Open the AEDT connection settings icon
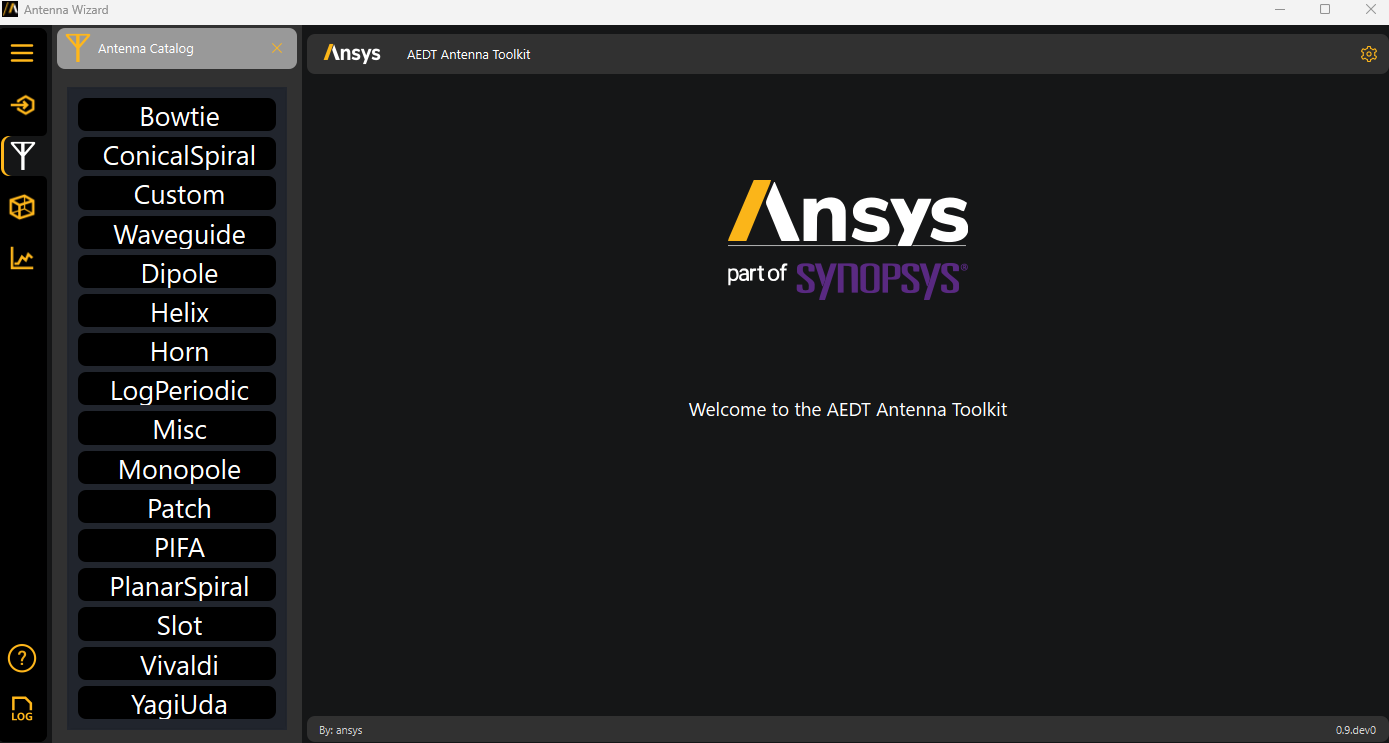Image resolution: width=1389 pixels, height=743 pixels. pos(22,105)
